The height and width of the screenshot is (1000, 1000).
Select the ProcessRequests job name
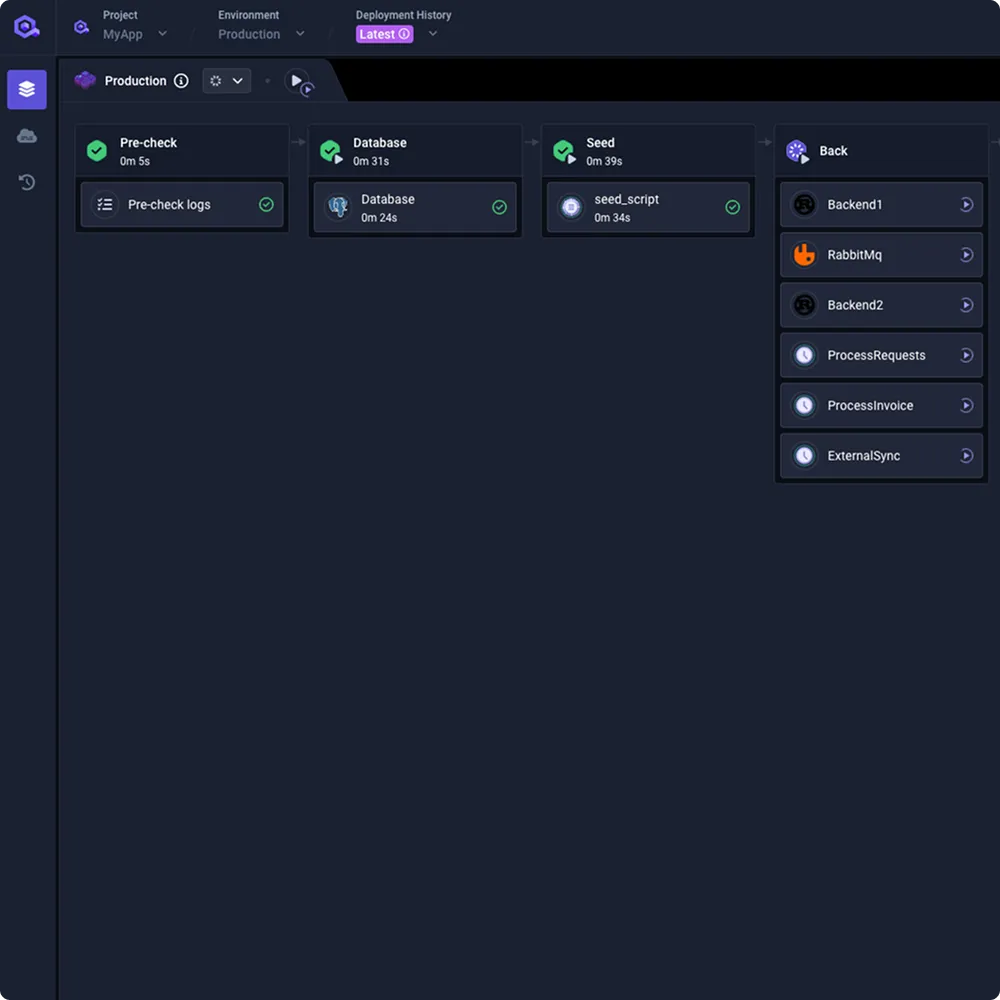coord(876,355)
